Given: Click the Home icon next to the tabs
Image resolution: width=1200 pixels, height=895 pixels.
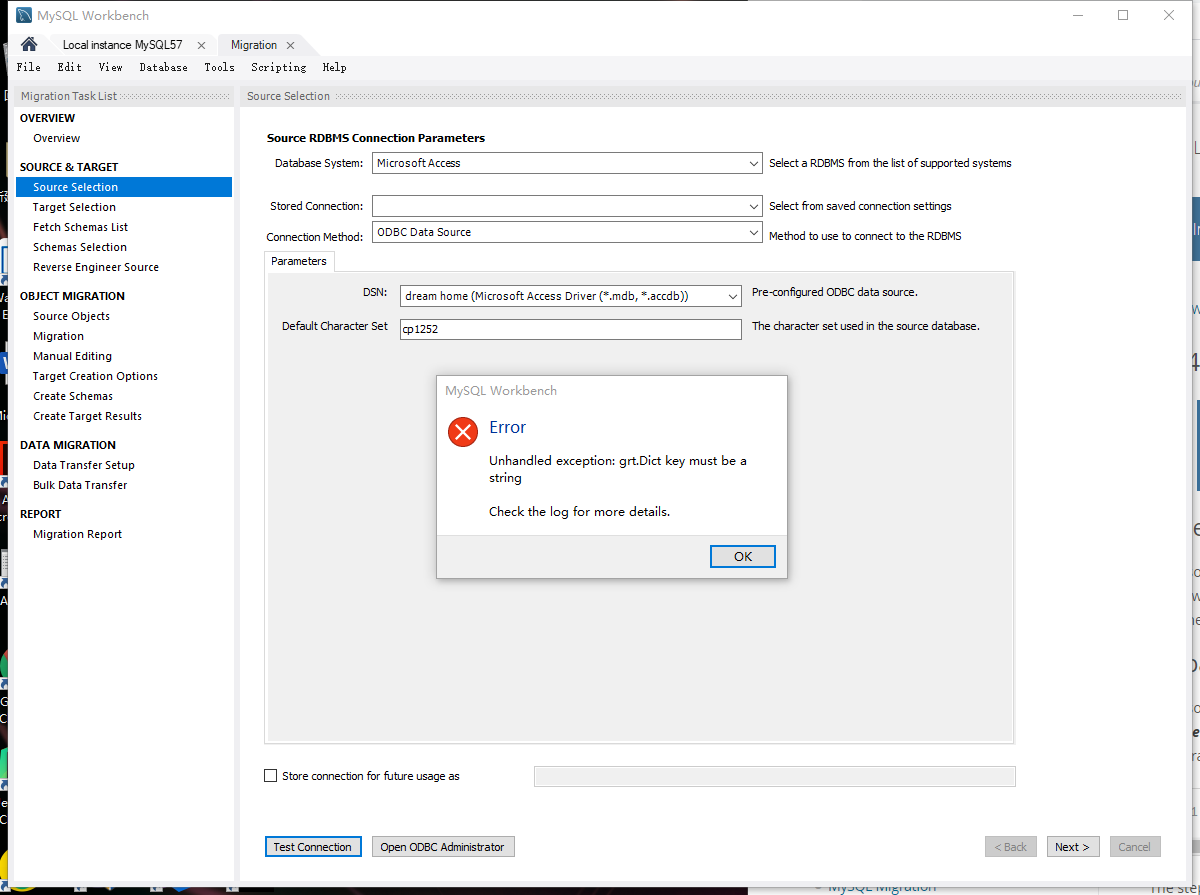Looking at the screenshot, I should coord(28,44).
